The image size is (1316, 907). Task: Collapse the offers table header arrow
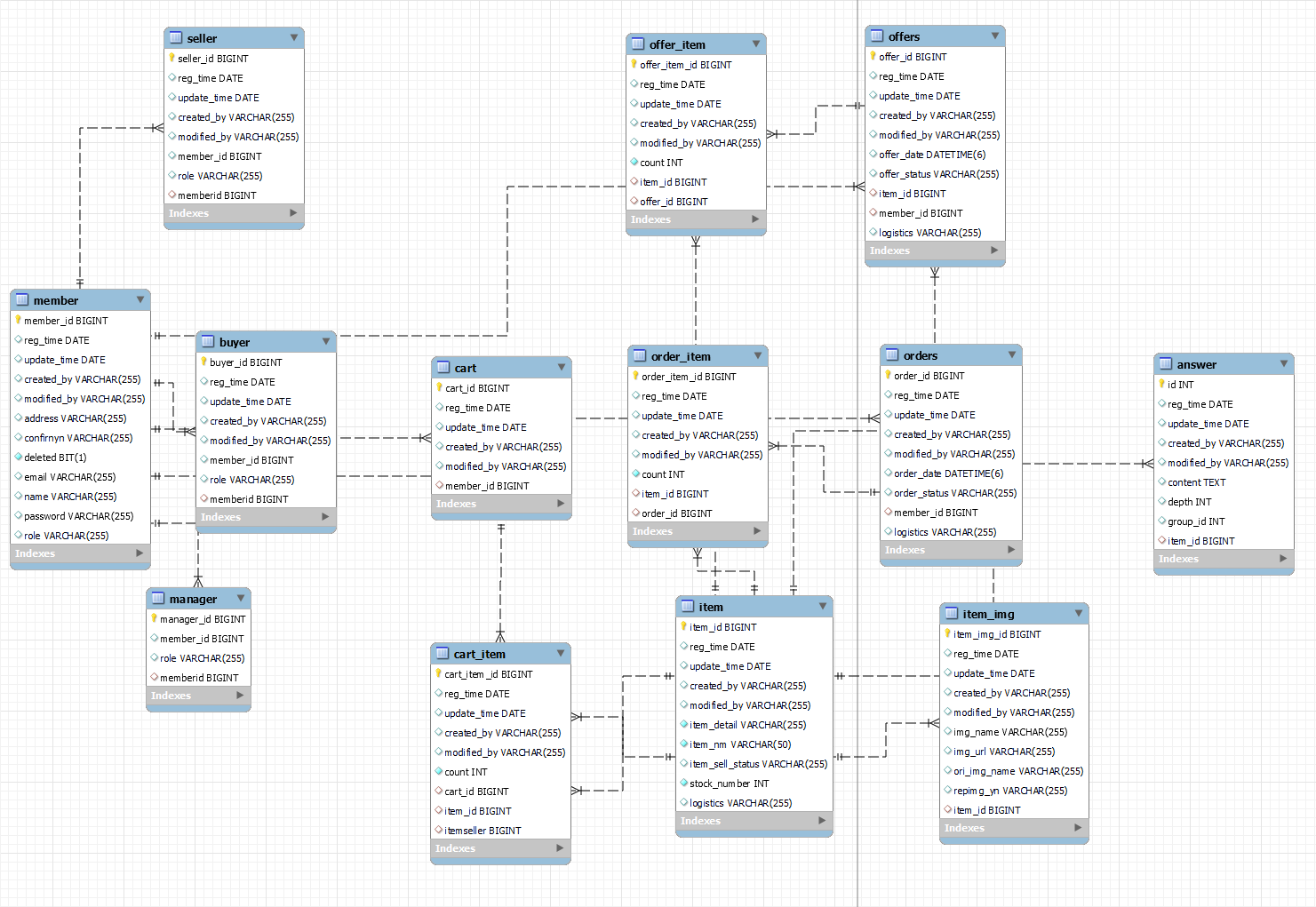click(x=995, y=36)
